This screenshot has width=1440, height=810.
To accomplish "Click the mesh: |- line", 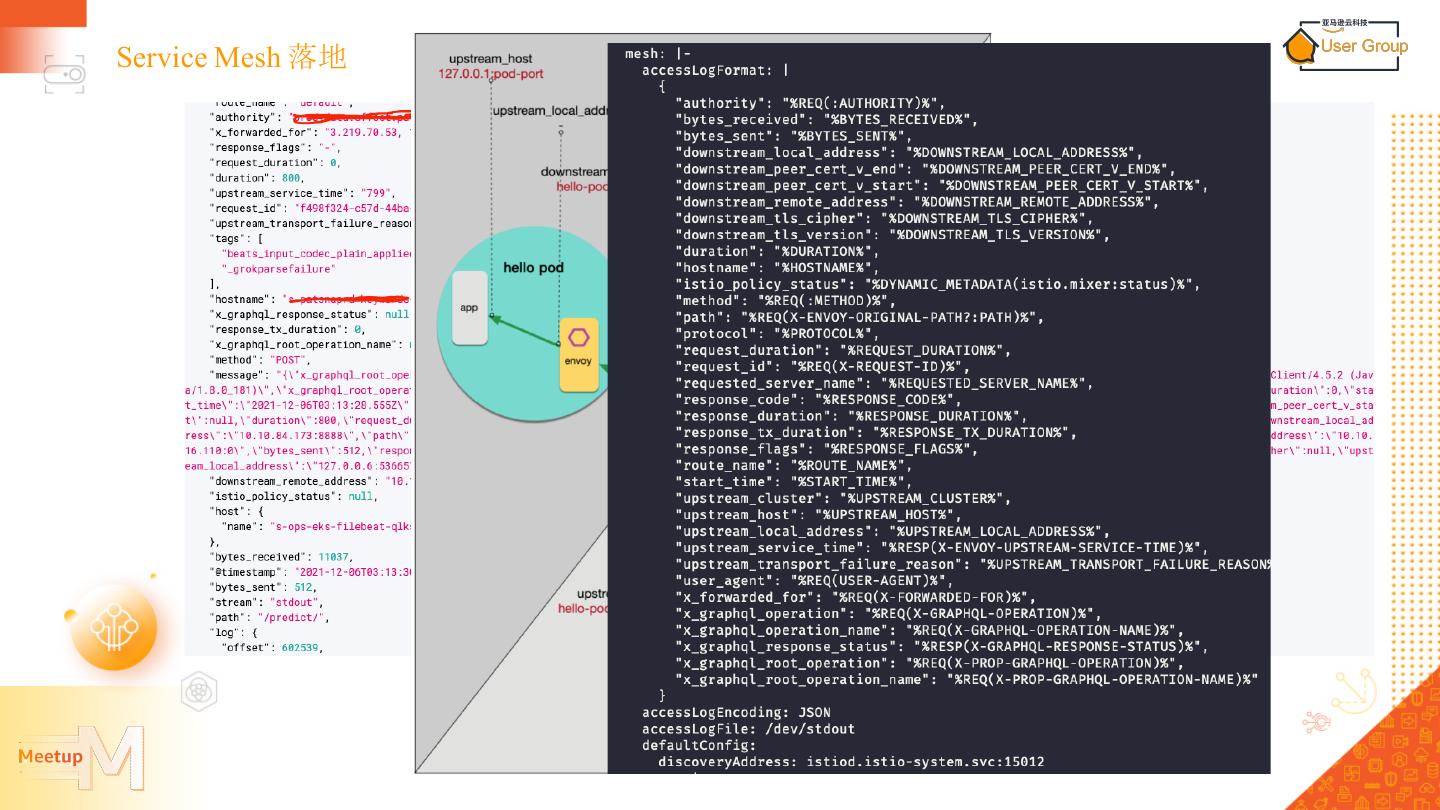I will coord(657,54).
